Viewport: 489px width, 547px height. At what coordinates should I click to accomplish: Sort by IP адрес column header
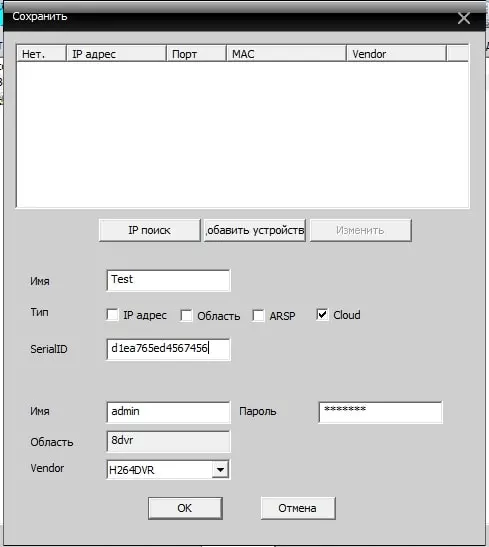[x=116, y=54]
